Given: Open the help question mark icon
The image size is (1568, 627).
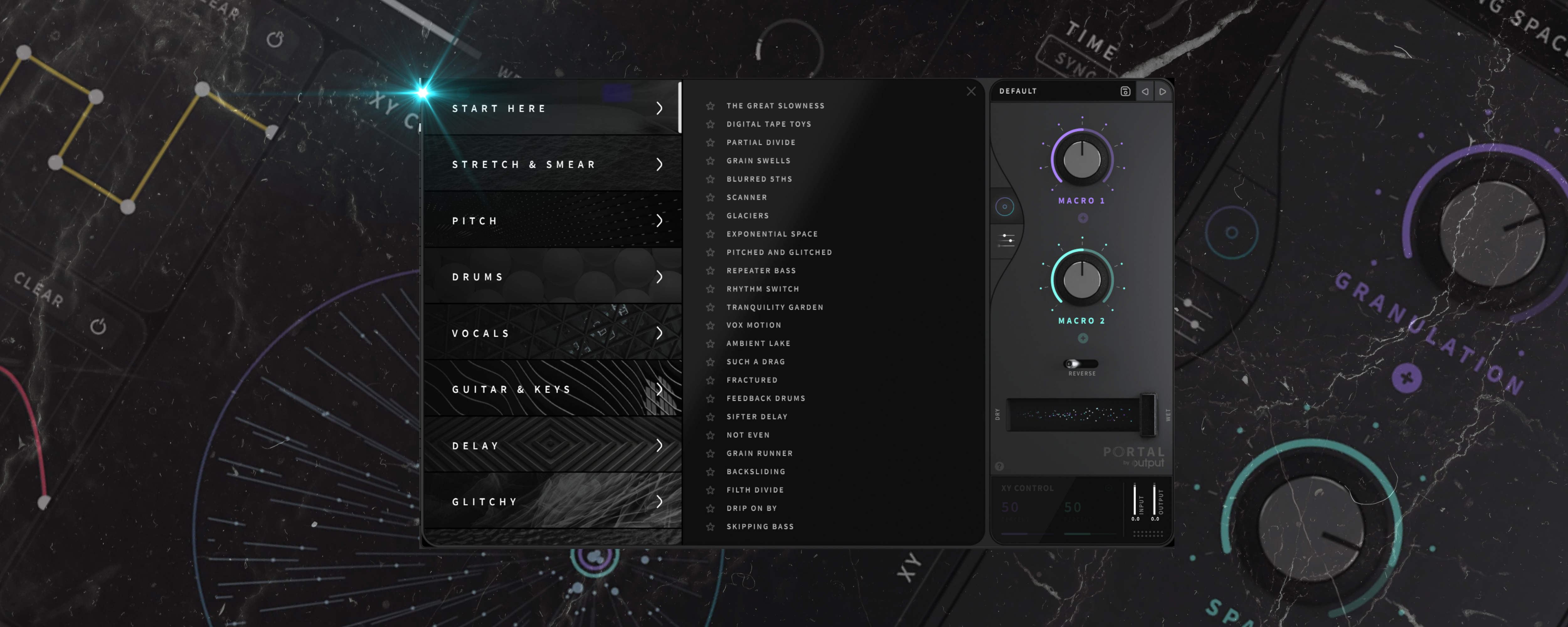Looking at the screenshot, I should tap(999, 466).
